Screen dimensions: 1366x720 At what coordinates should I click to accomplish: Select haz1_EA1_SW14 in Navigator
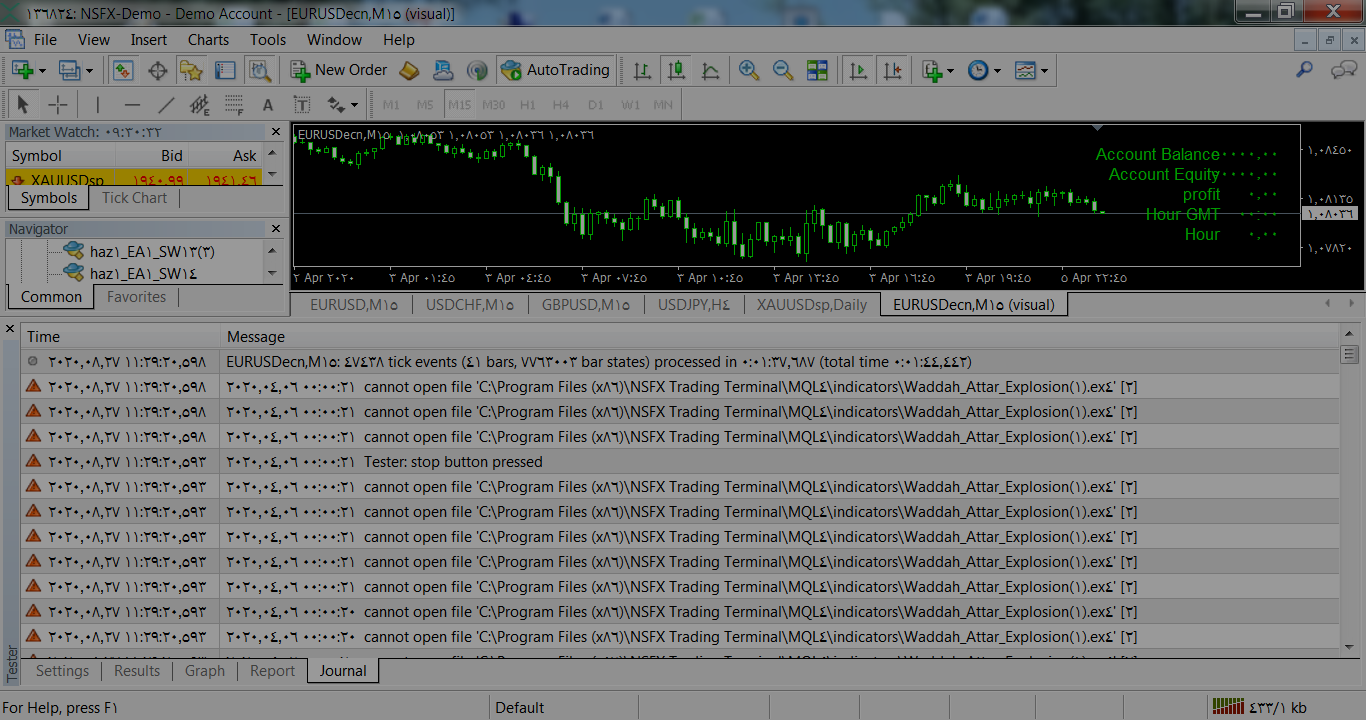pyautogui.click(x=143, y=273)
